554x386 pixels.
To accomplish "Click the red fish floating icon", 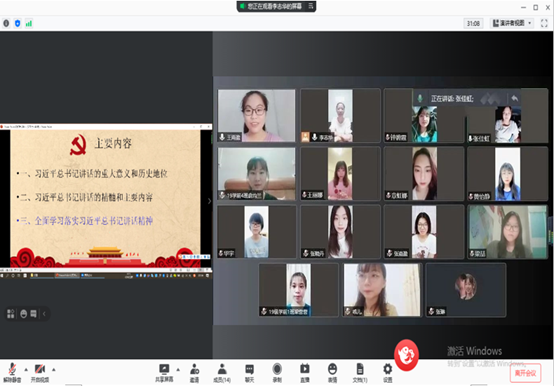I will 407,355.
